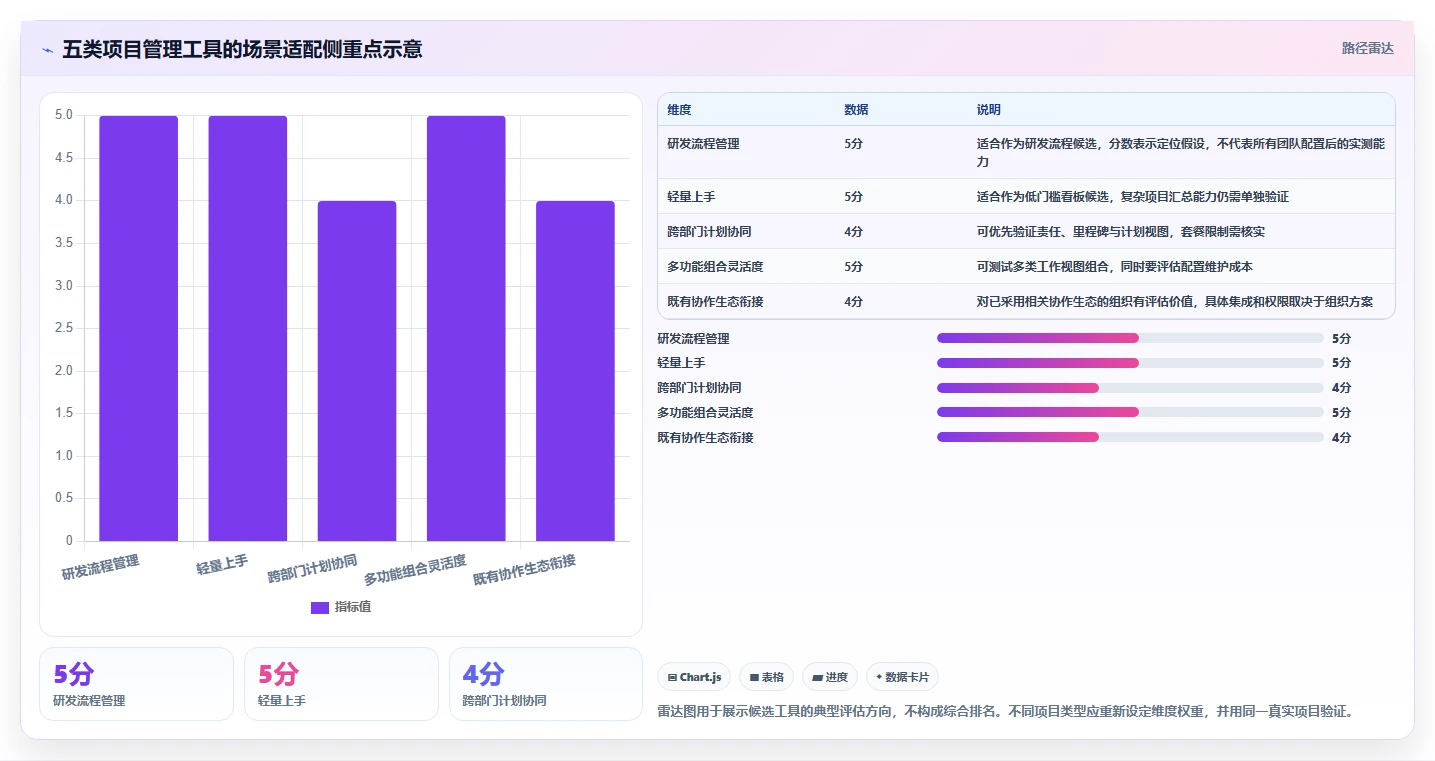The height and width of the screenshot is (761, 1435).
Task: Click the 既有协作生态衔接 bar in chart
Action: [x=575, y=371]
